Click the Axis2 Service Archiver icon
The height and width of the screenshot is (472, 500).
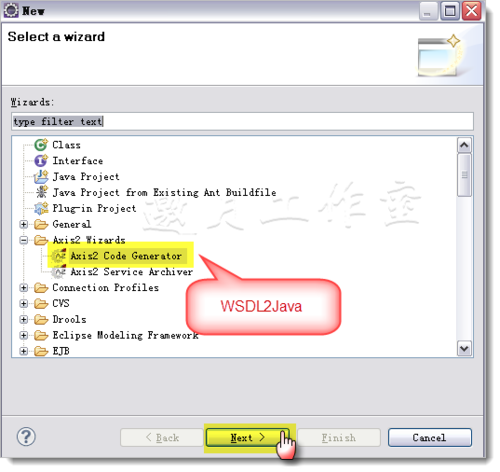point(59,272)
